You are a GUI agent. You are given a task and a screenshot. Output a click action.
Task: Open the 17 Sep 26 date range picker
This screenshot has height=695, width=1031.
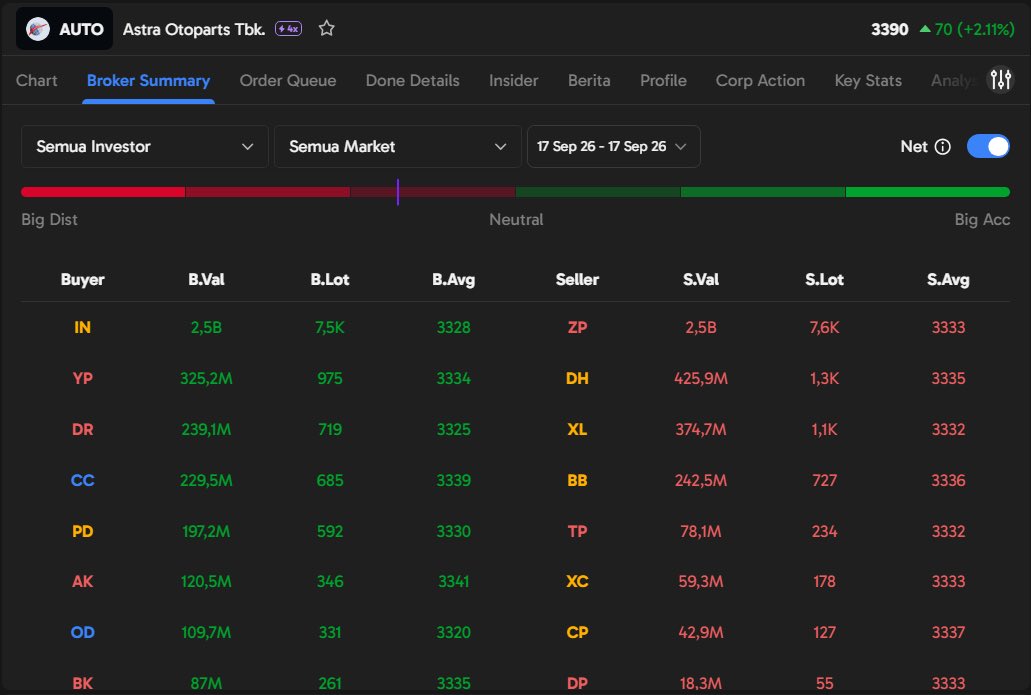(x=613, y=146)
